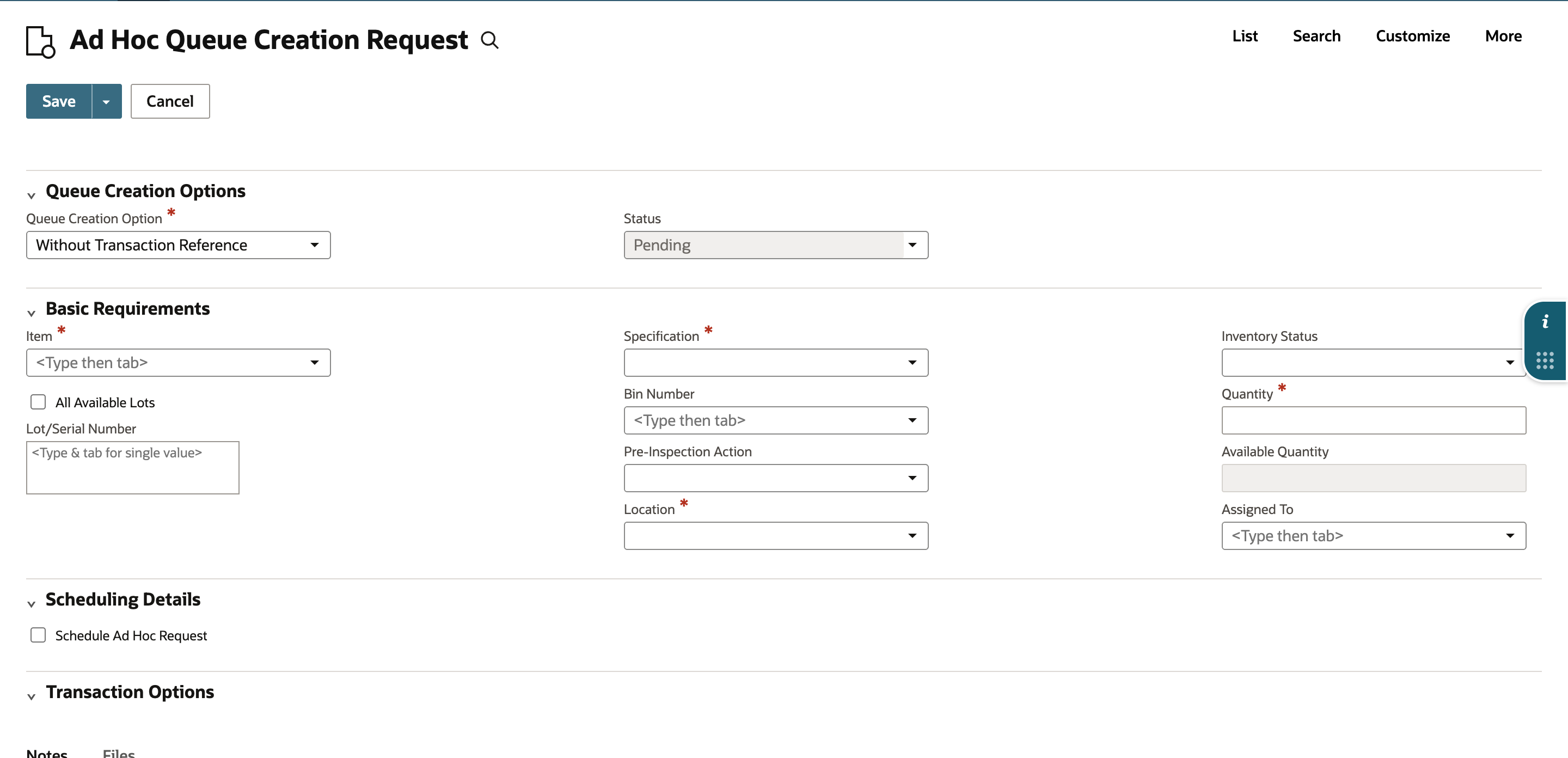
Task: Open the Customize menu item
Action: pos(1413,36)
